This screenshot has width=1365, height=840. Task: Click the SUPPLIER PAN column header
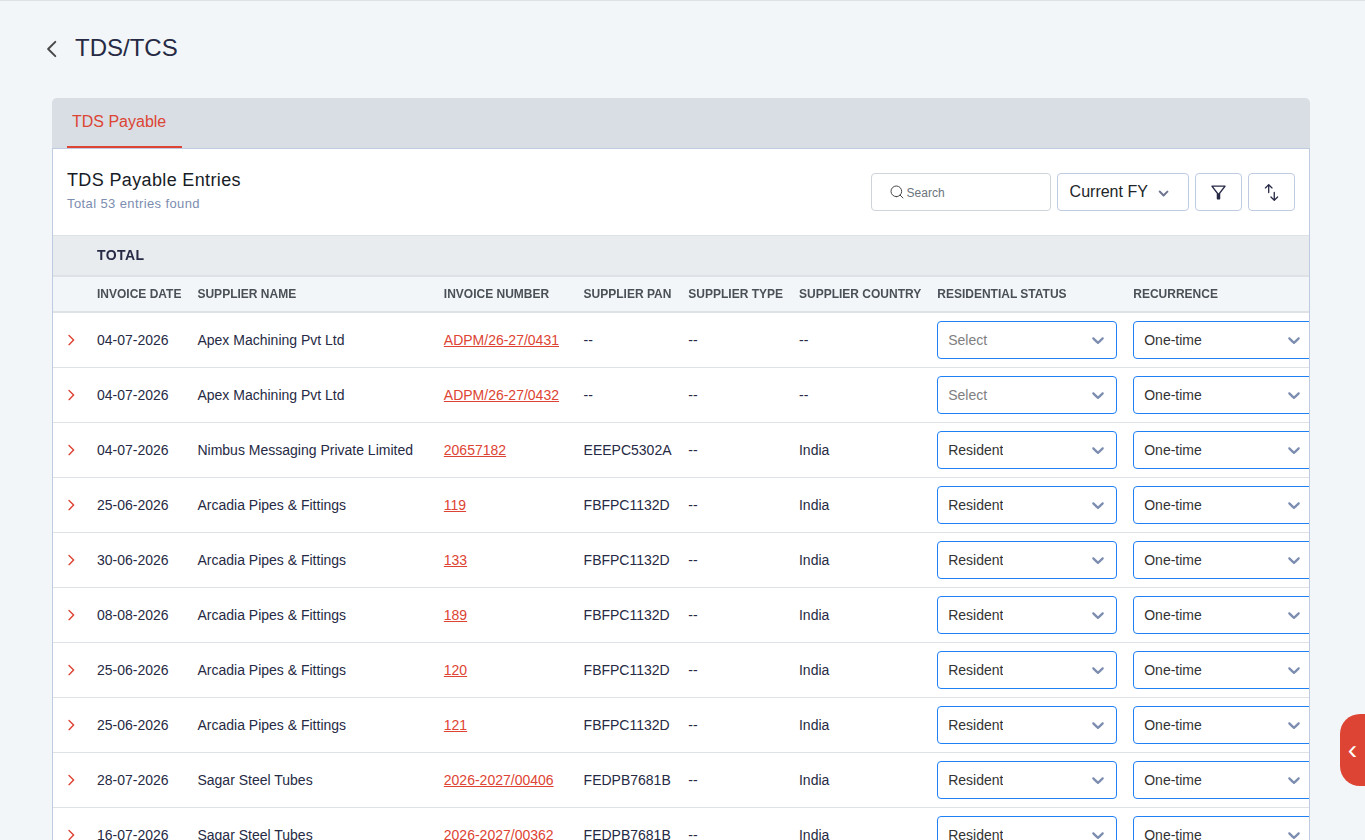[628, 294]
